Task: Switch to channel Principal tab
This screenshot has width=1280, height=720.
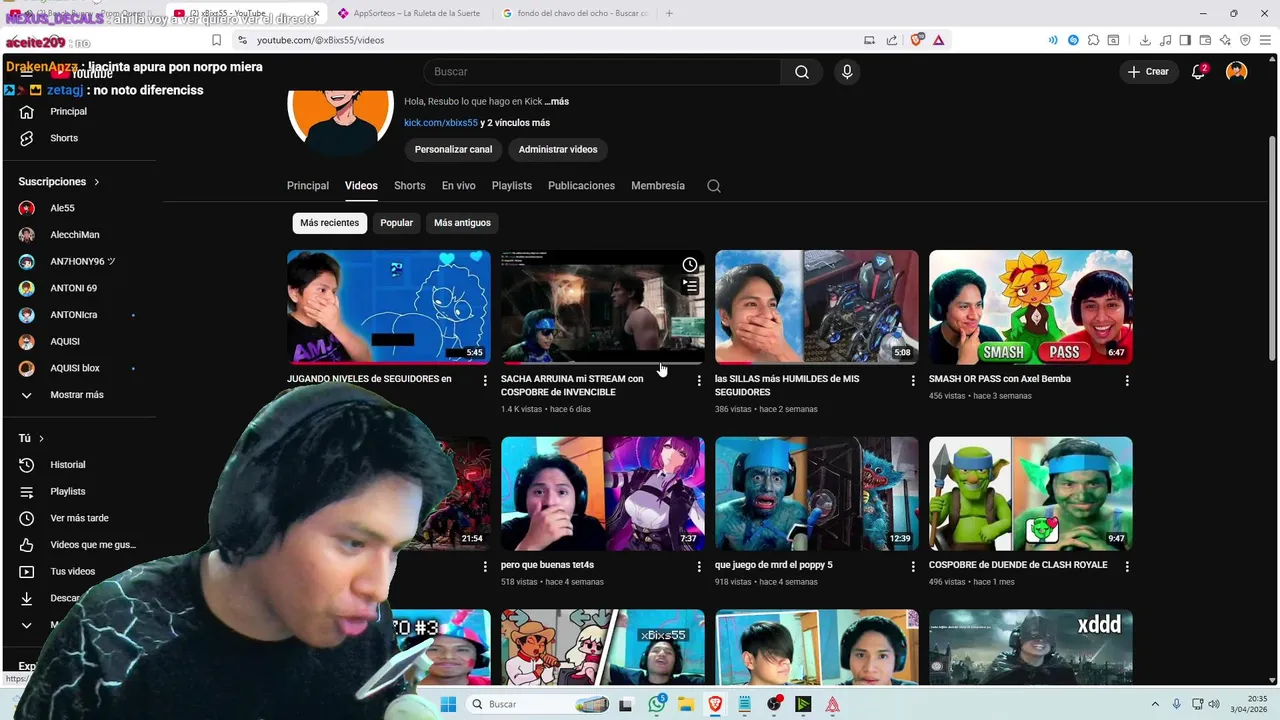Action: click(308, 186)
